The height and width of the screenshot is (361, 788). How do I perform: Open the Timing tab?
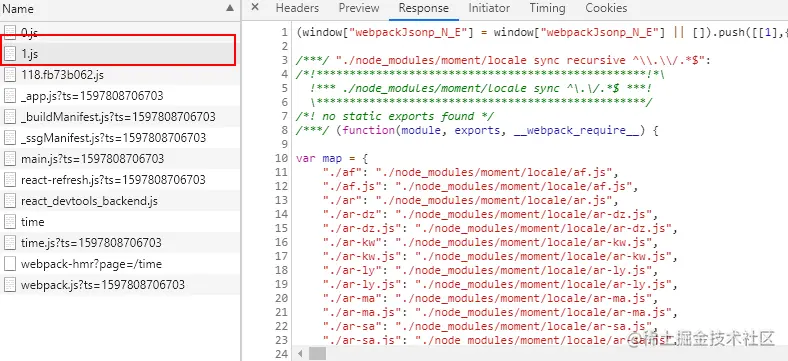547,8
